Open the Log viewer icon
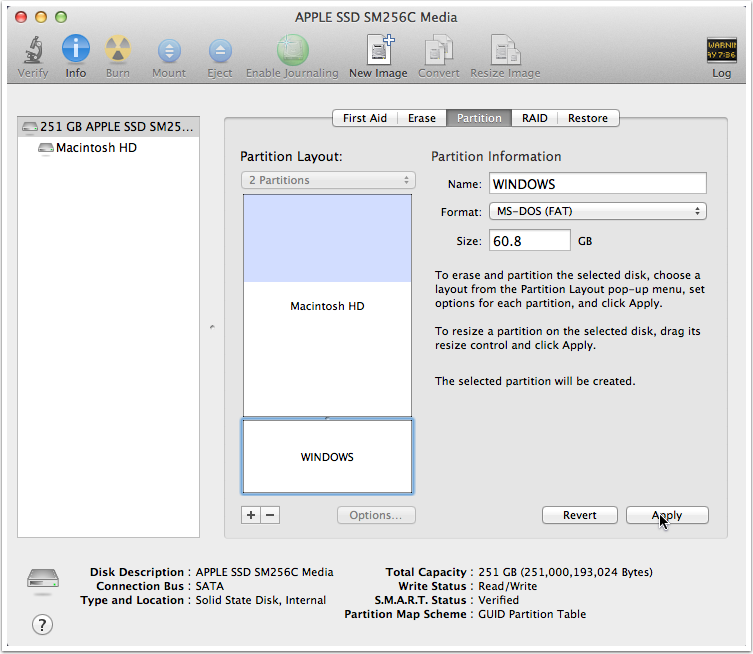Viewport: 753px width, 654px height. tap(721, 50)
